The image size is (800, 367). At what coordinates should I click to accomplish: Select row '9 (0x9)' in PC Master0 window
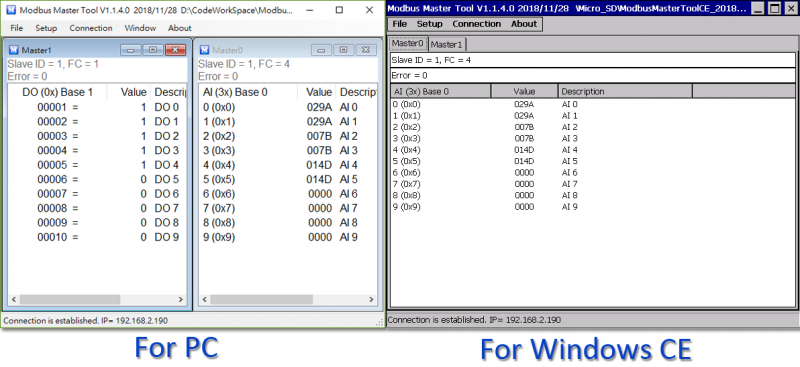288,237
